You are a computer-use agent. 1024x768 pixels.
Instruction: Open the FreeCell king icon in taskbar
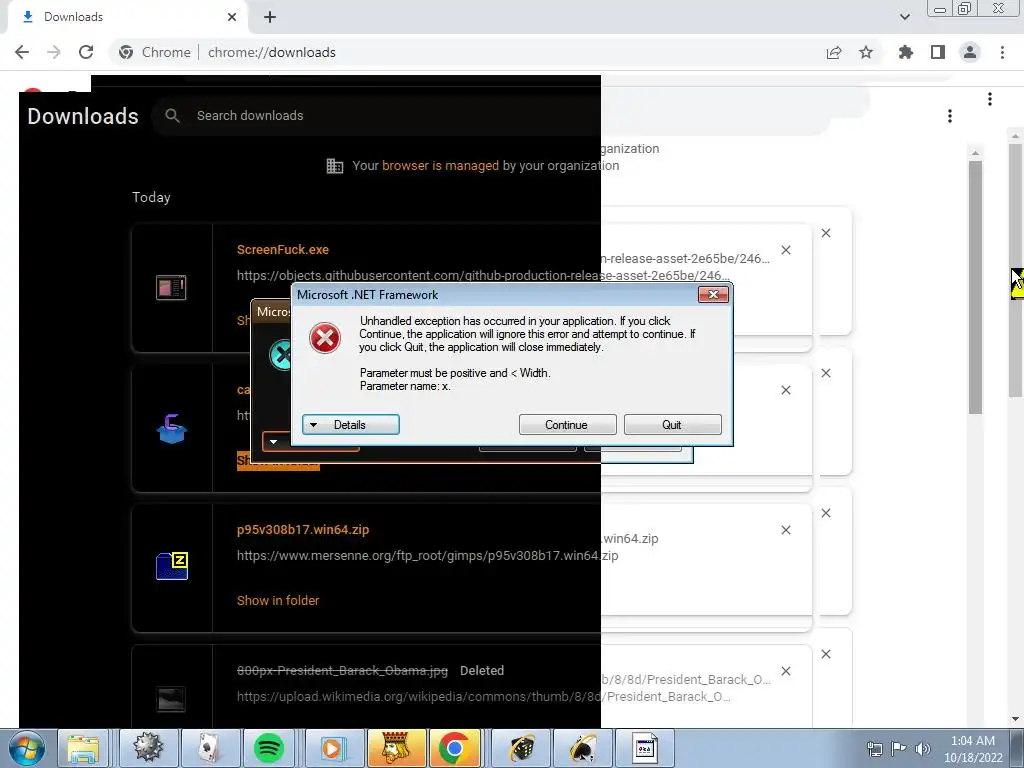coord(396,748)
